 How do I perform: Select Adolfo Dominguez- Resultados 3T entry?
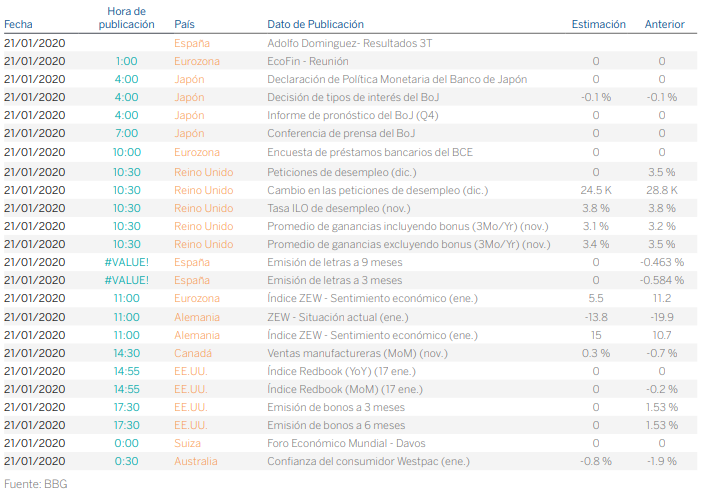tap(349, 43)
